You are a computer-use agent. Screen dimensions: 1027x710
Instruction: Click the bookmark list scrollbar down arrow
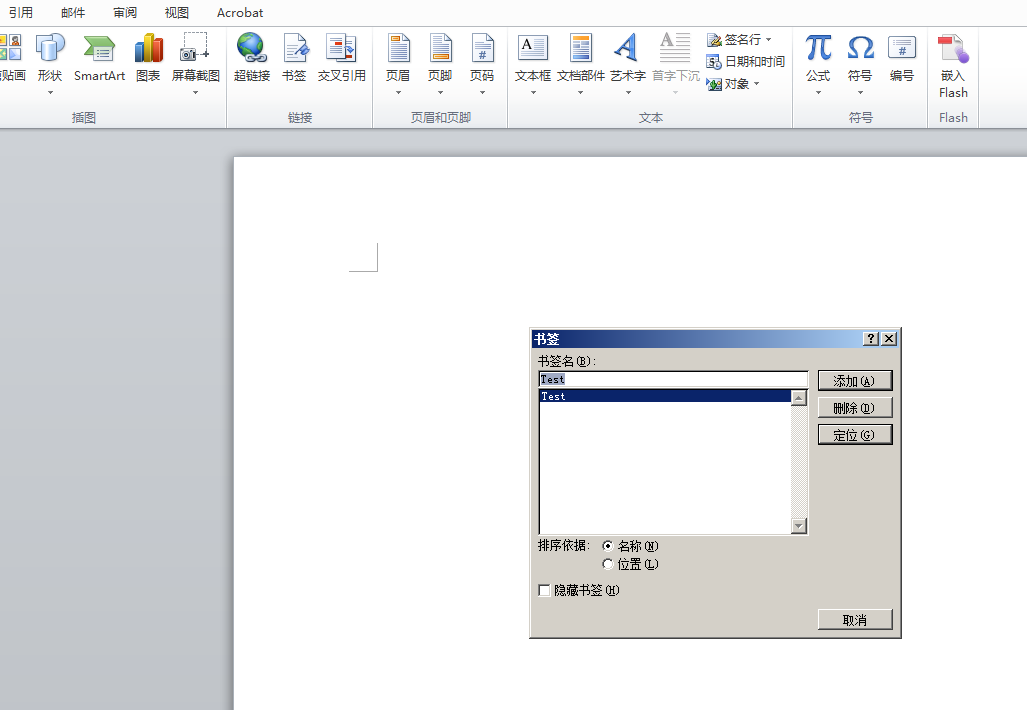click(798, 526)
